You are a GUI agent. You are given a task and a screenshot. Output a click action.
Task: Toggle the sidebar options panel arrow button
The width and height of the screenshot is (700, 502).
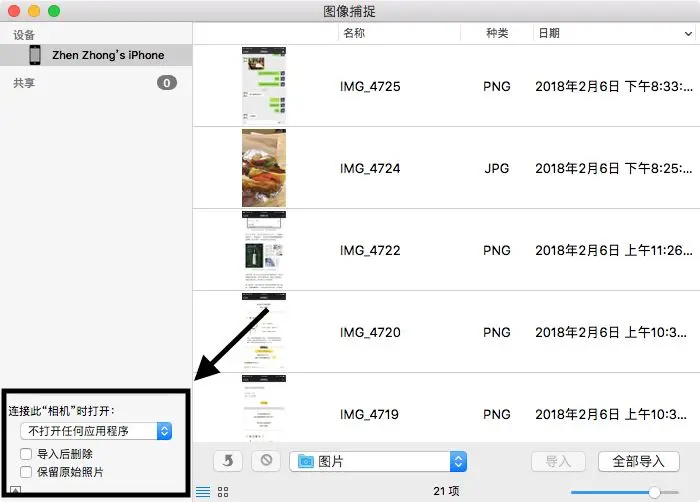(x=16, y=490)
